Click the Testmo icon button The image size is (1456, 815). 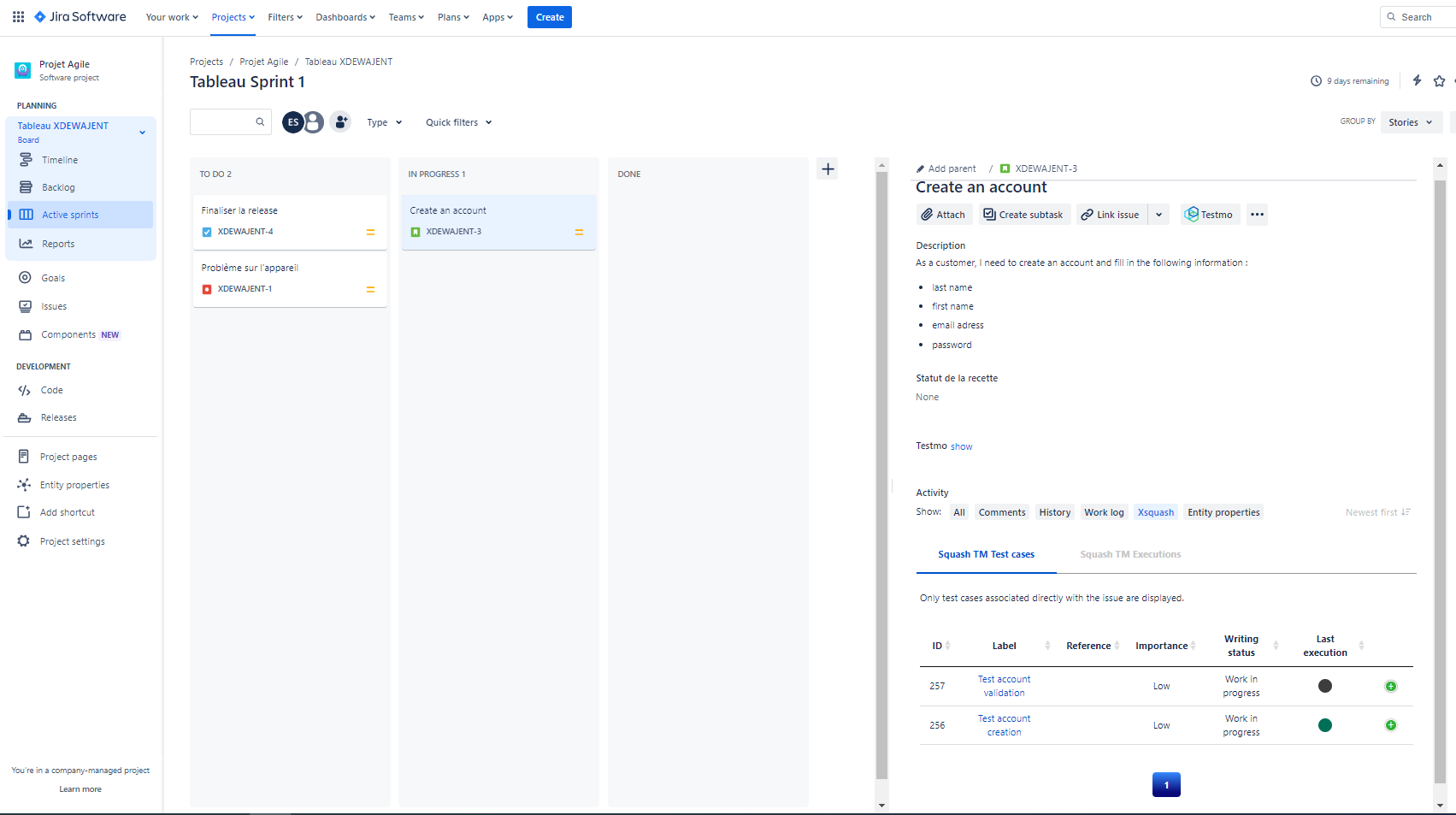point(1209,215)
